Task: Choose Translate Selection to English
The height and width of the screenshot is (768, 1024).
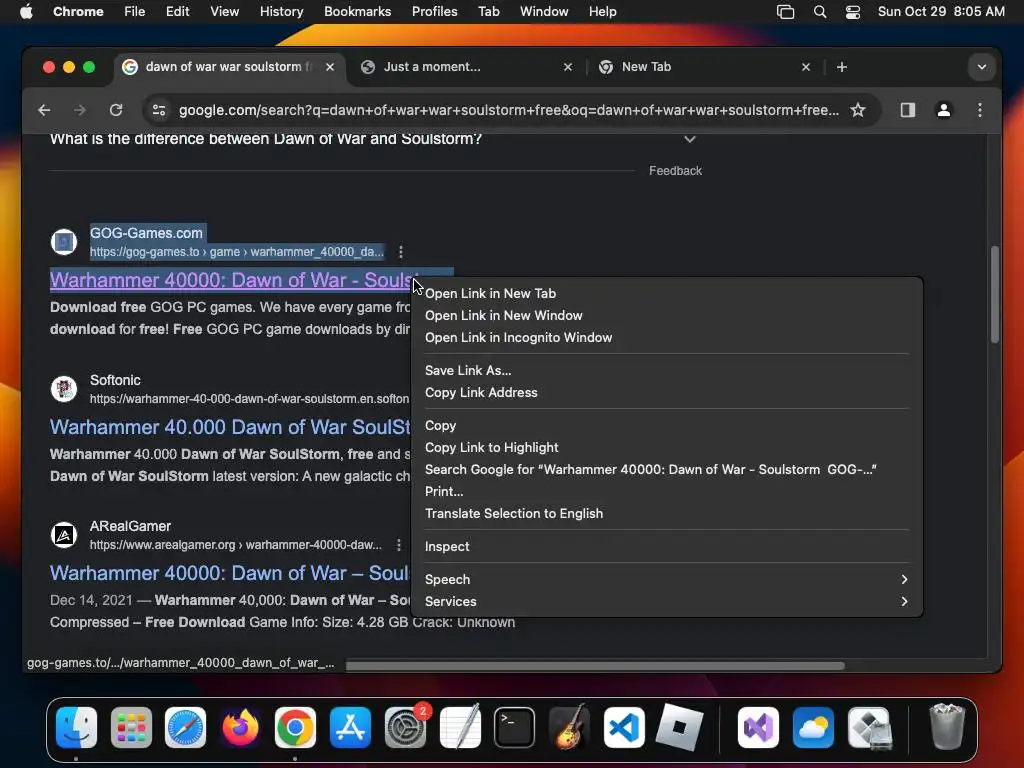Action: (667, 513)
